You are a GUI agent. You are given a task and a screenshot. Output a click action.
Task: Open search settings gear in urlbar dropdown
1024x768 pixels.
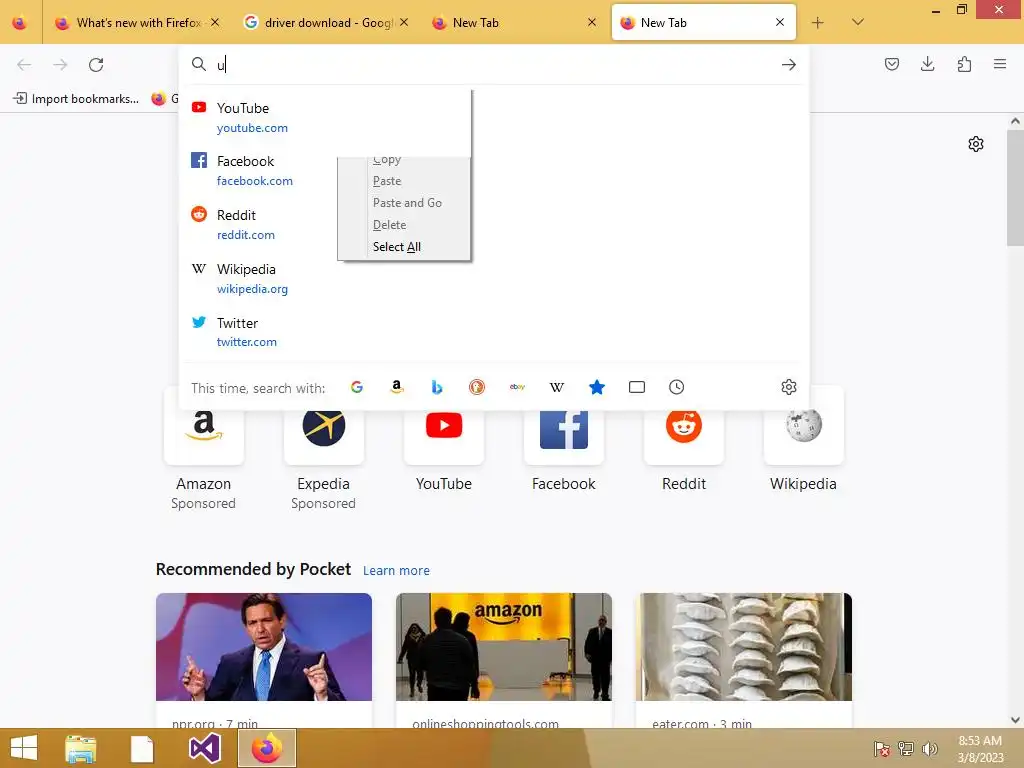pos(789,387)
